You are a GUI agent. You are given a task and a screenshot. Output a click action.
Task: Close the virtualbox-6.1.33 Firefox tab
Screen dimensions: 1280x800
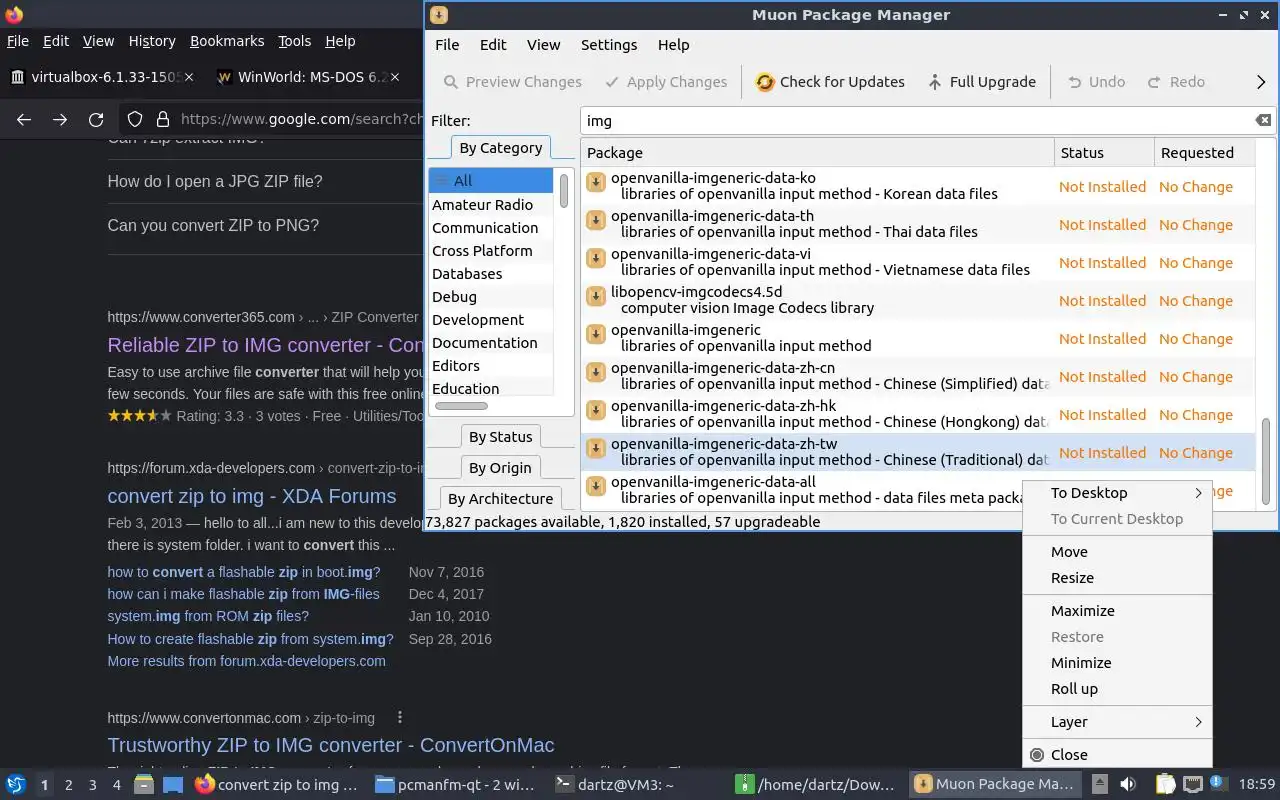(190, 77)
